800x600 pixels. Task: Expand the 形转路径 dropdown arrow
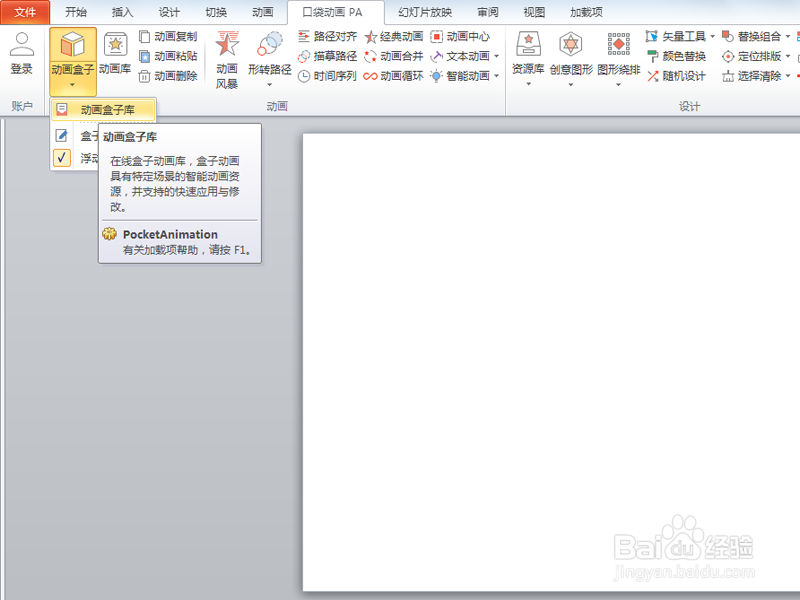(269, 85)
